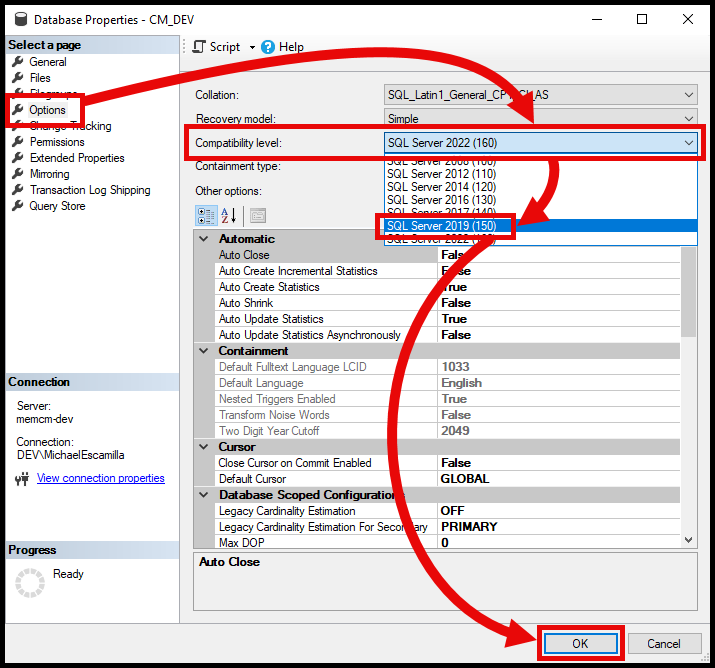Click the Script toolbar icon
This screenshot has width=715, height=668.
tap(199, 47)
